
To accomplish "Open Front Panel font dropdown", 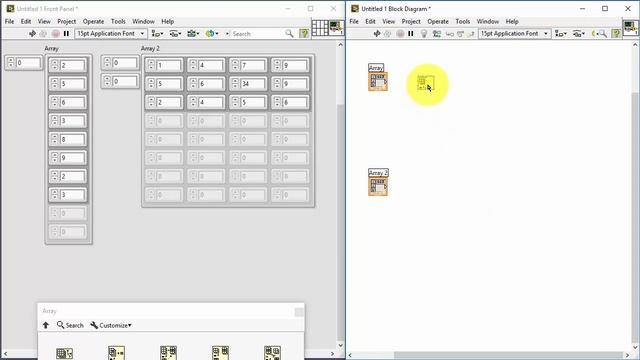I will pyautogui.click(x=111, y=33).
